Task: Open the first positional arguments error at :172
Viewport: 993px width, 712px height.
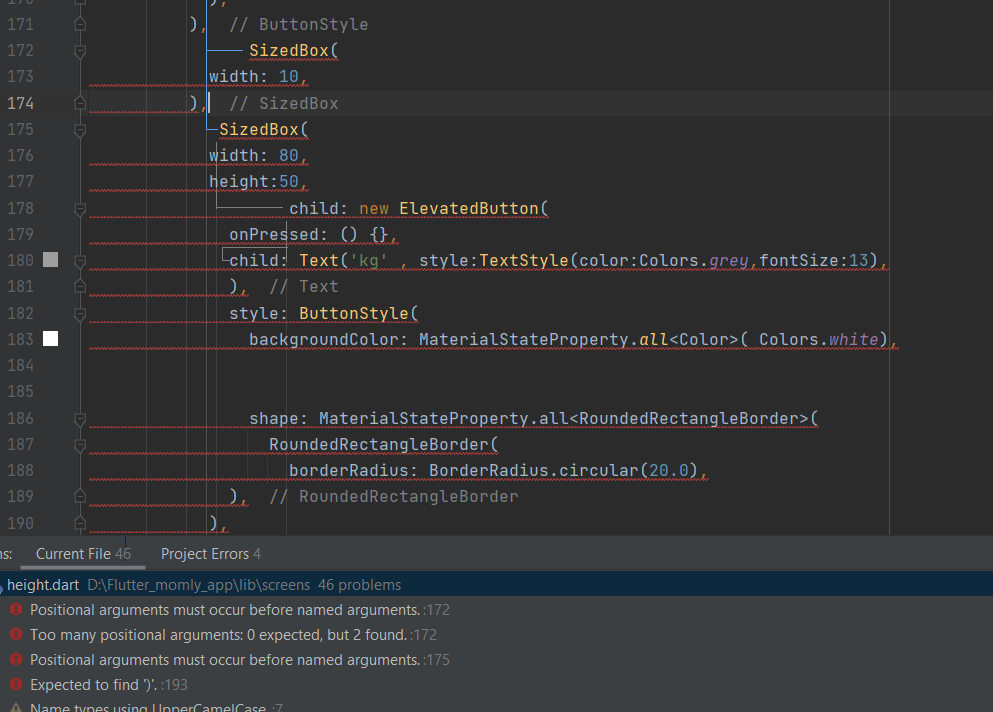Action: [239, 610]
